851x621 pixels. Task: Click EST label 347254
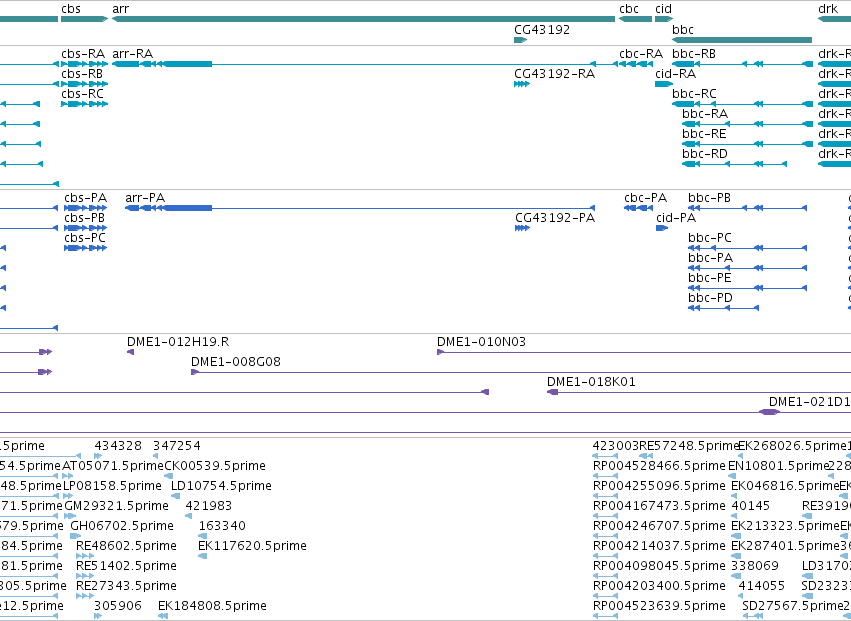(177, 446)
